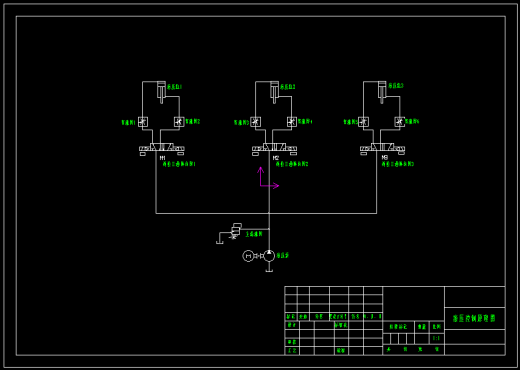Select the hydraulic cylinder symbol above valve M3
This screenshot has width=520, height=370.
pos(382,92)
